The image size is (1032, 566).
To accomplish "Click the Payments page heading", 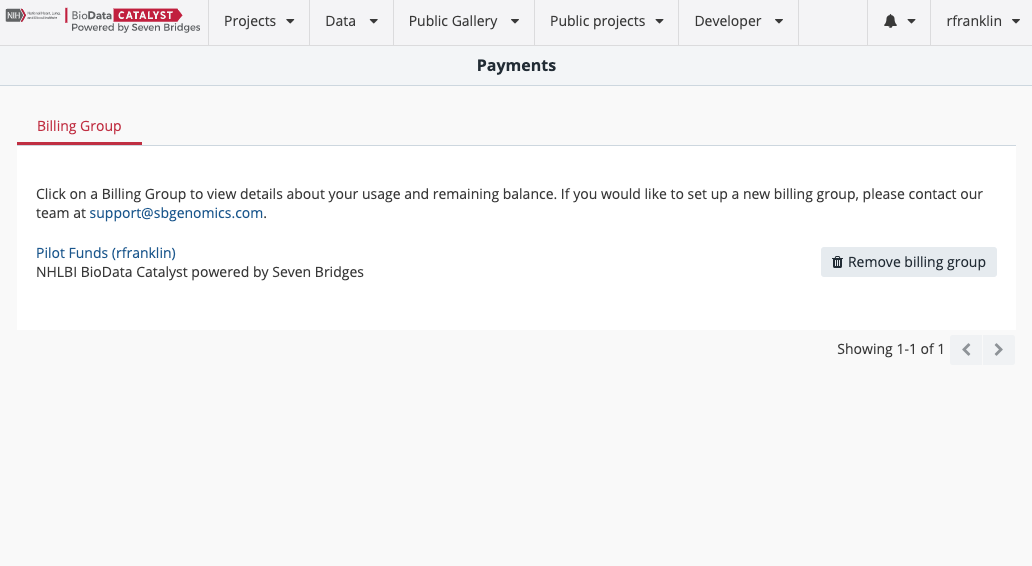I will pos(516,65).
